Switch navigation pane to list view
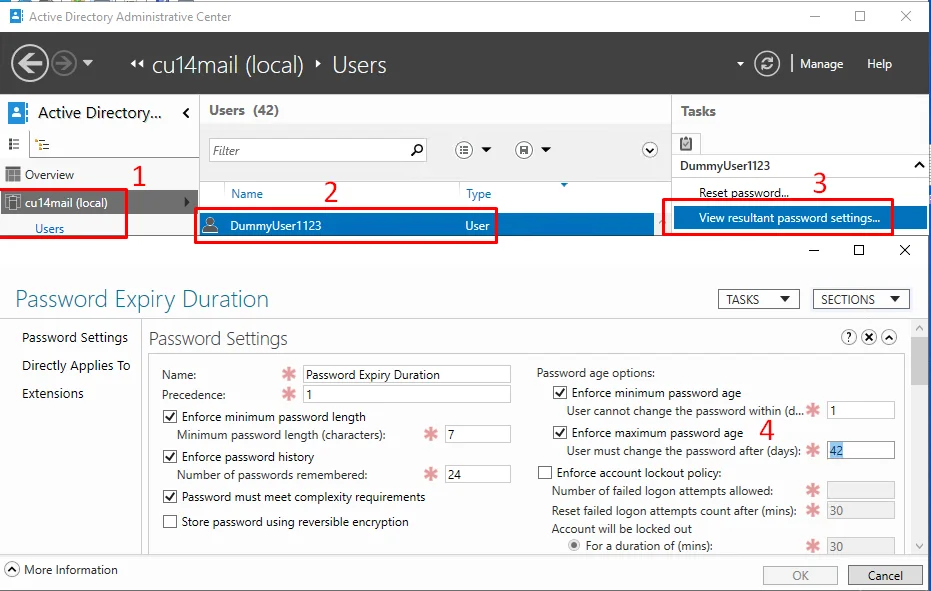Image resolution: width=931 pixels, height=591 pixels. click(14, 144)
